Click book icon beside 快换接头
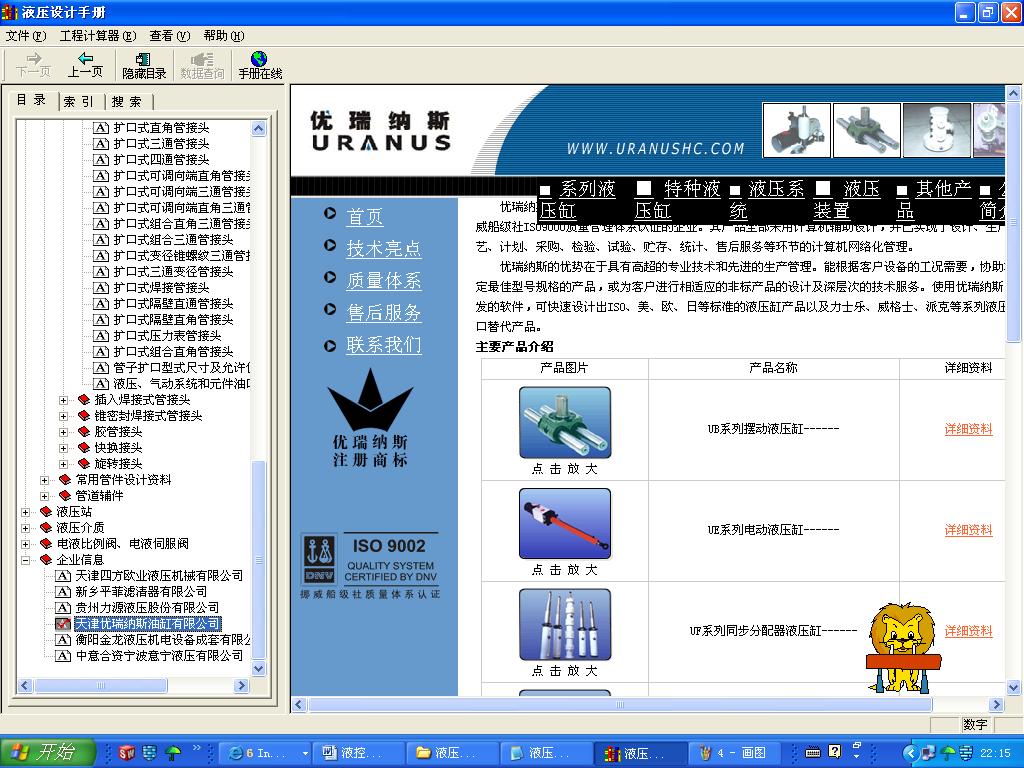 point(84,447)
